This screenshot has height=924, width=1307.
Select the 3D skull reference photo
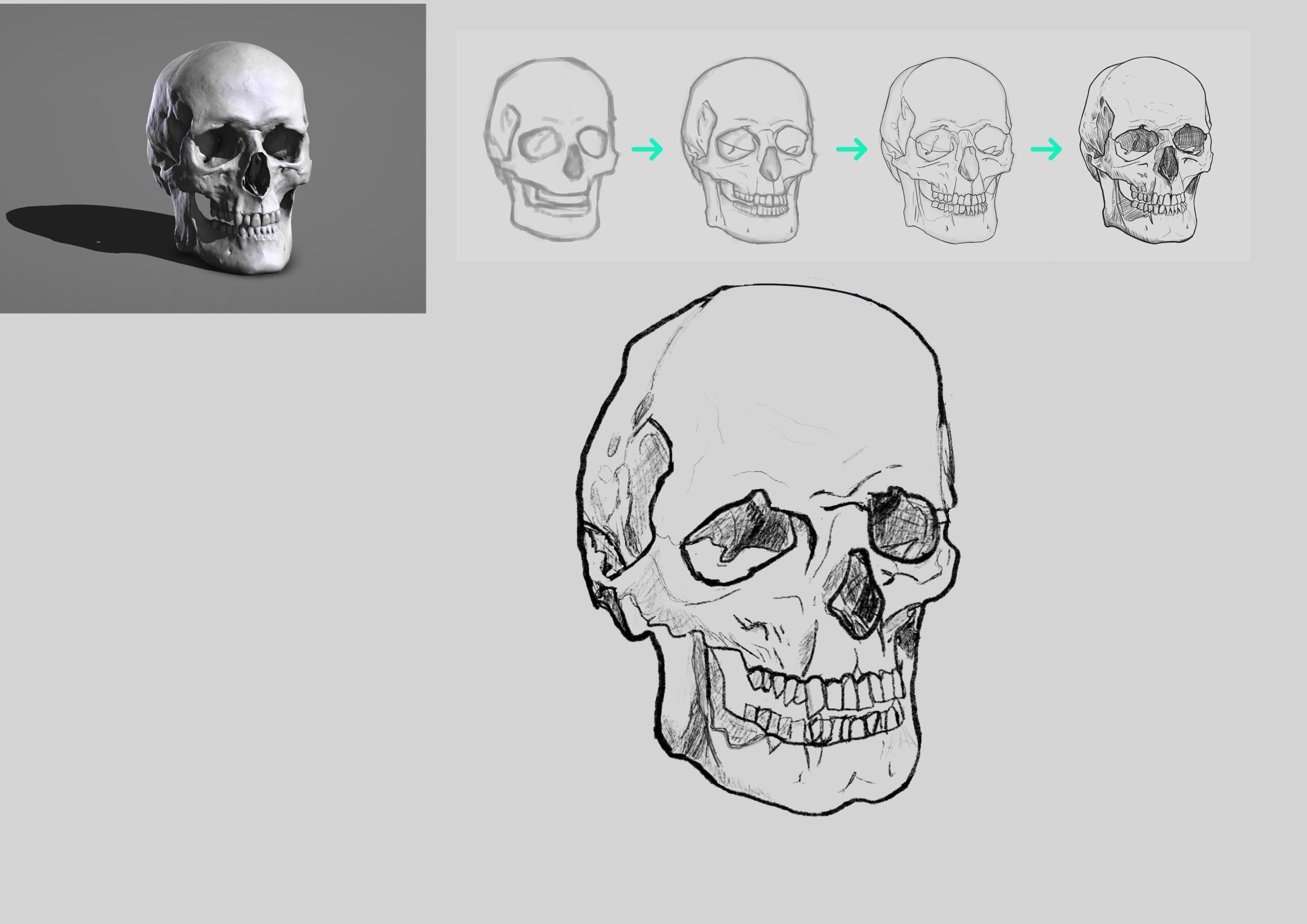[212, 158]
